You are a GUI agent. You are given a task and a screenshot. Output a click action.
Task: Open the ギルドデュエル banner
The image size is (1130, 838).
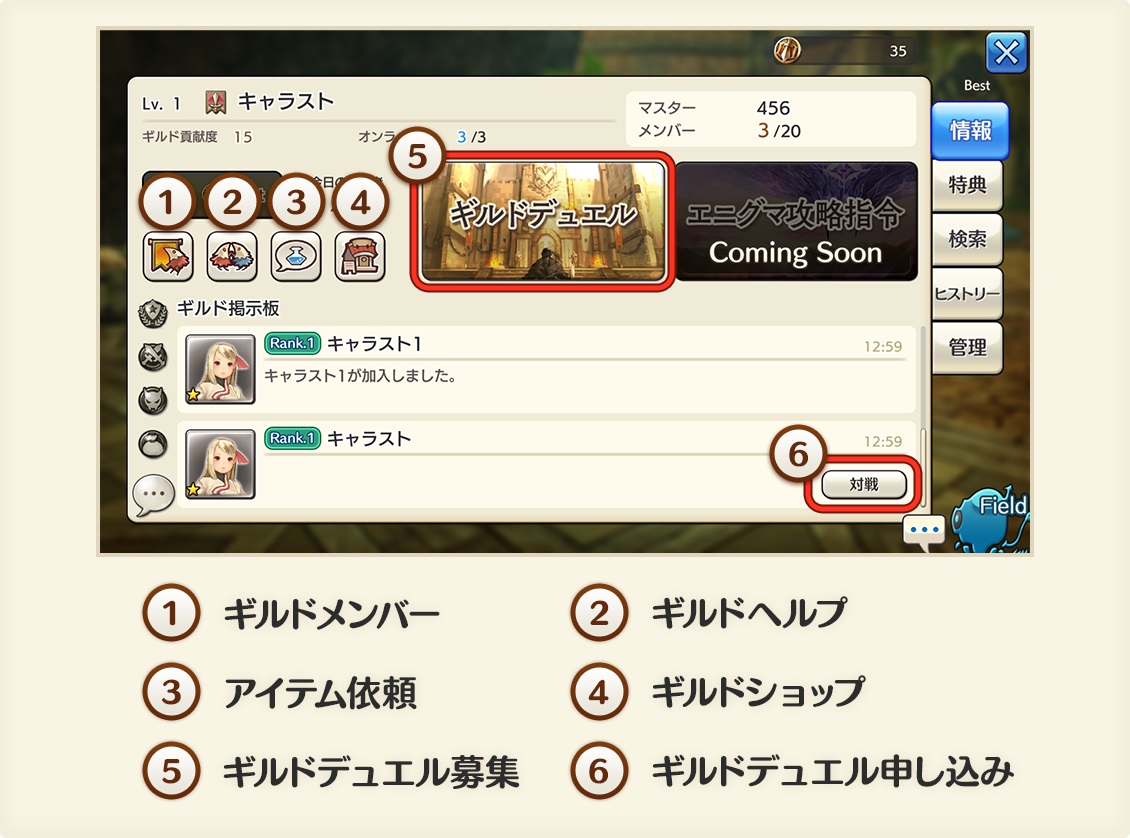(543, 220)
